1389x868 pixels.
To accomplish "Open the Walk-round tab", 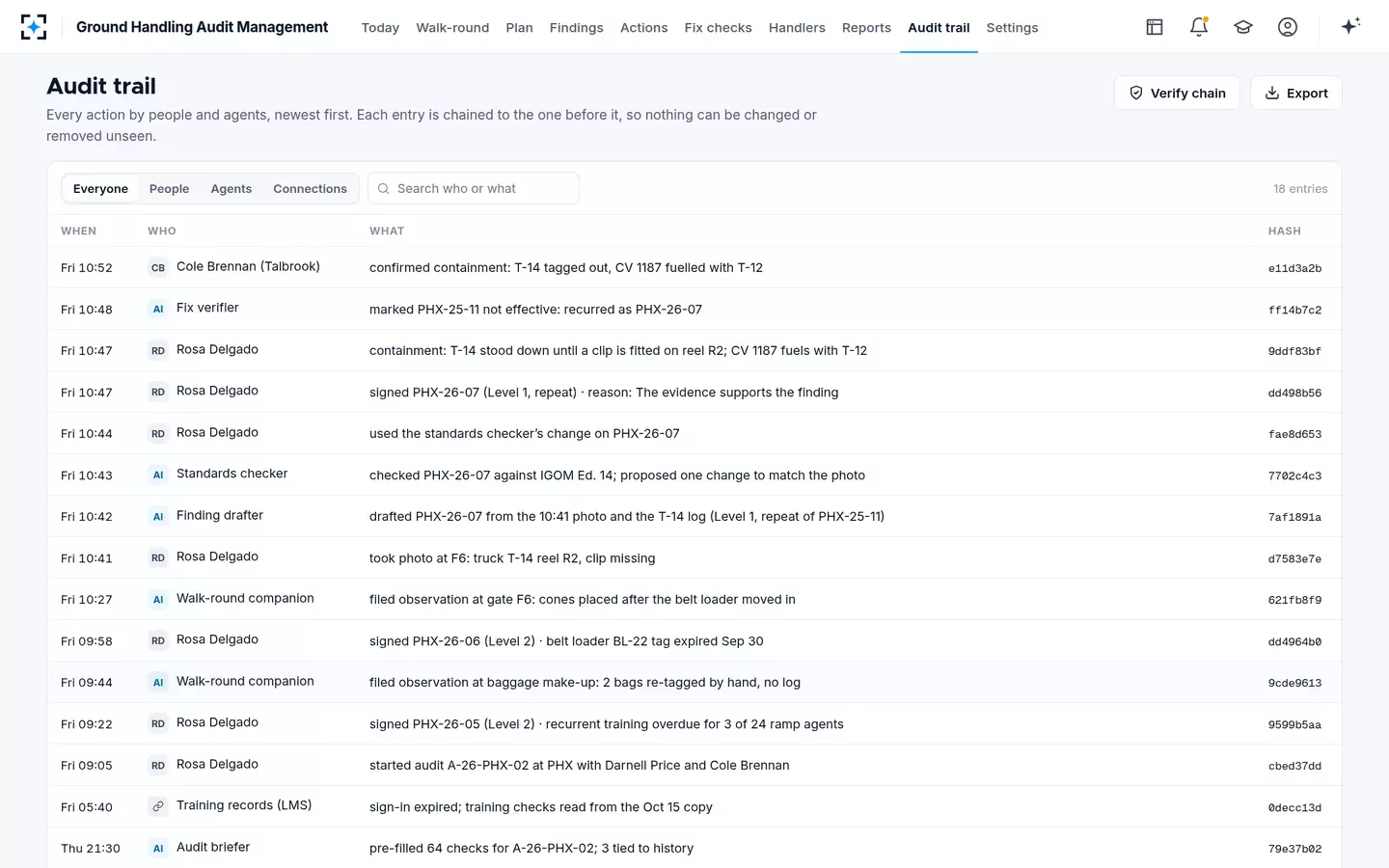I will click(x=452, y=28).
